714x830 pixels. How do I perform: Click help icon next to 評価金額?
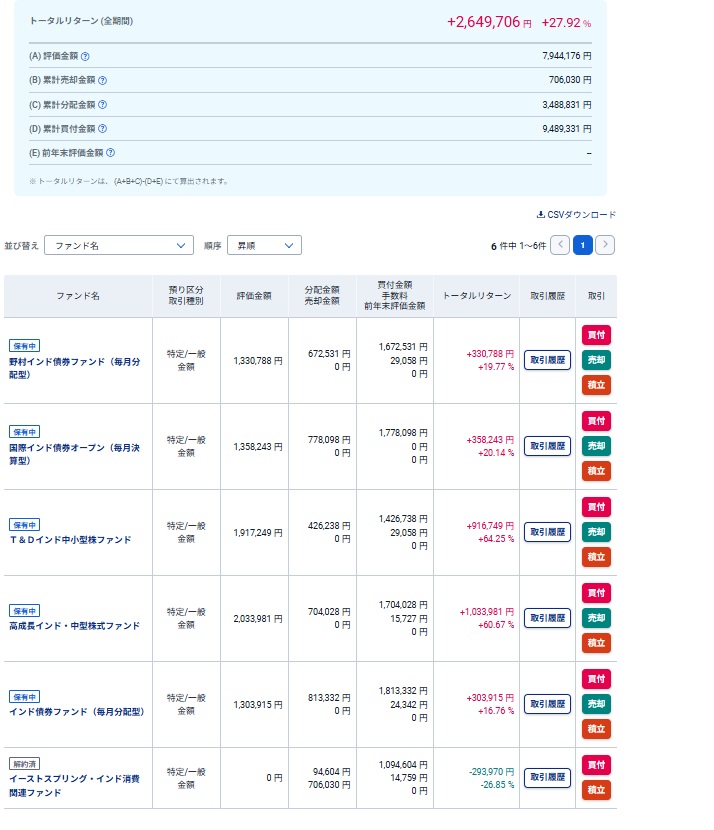[x=85, y=57]
